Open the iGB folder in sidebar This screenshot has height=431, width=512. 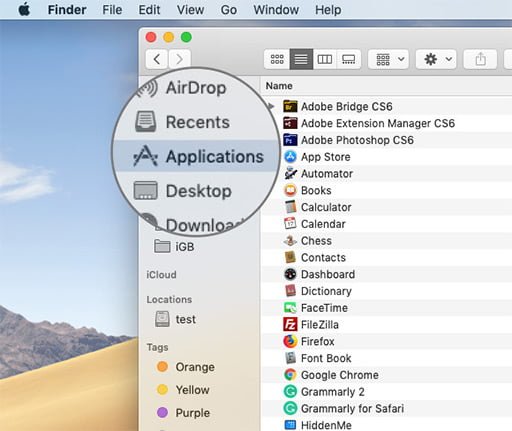[174, 247]
